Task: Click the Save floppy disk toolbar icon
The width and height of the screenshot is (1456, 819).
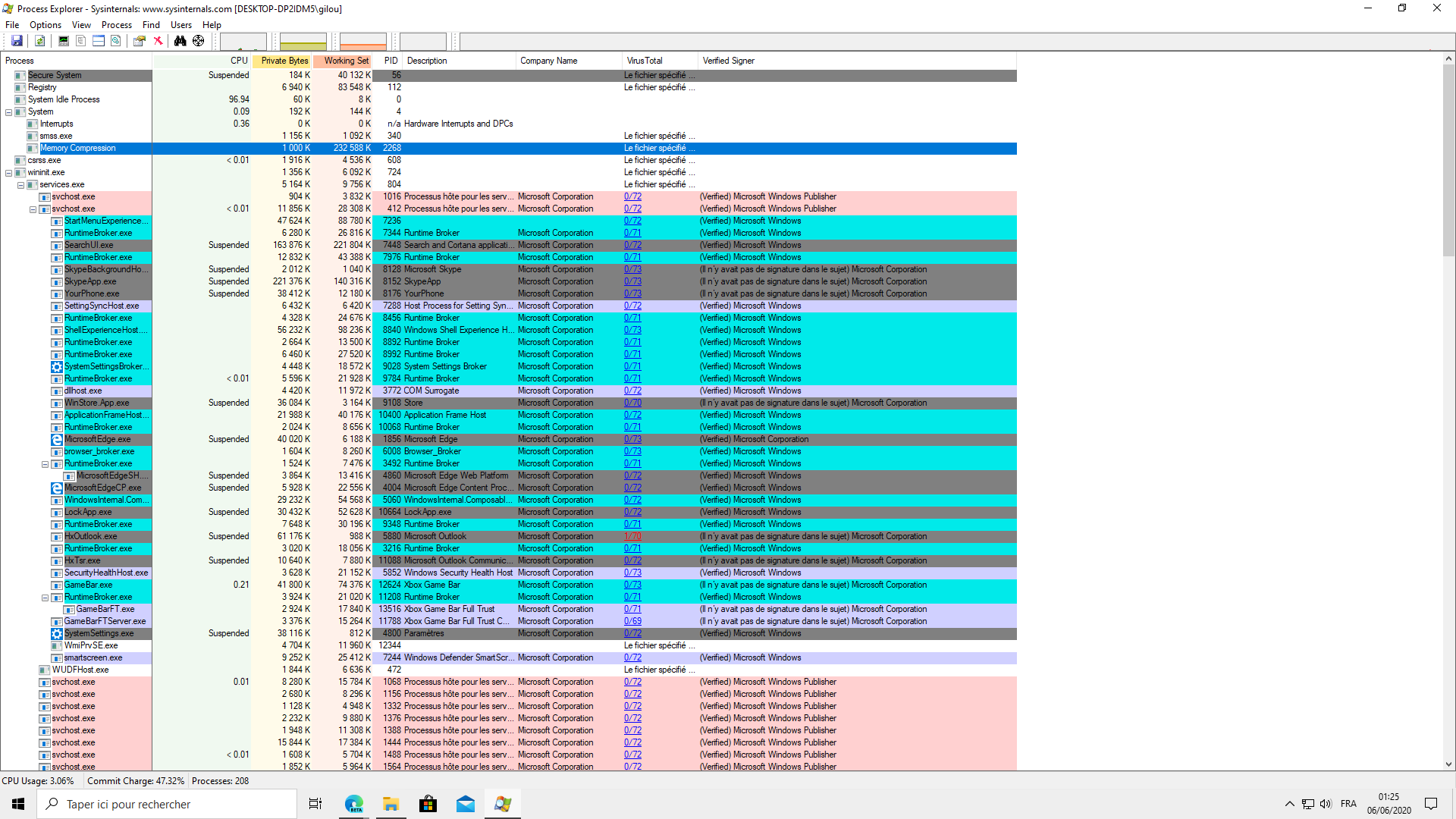Action: (x=17, y=41)
